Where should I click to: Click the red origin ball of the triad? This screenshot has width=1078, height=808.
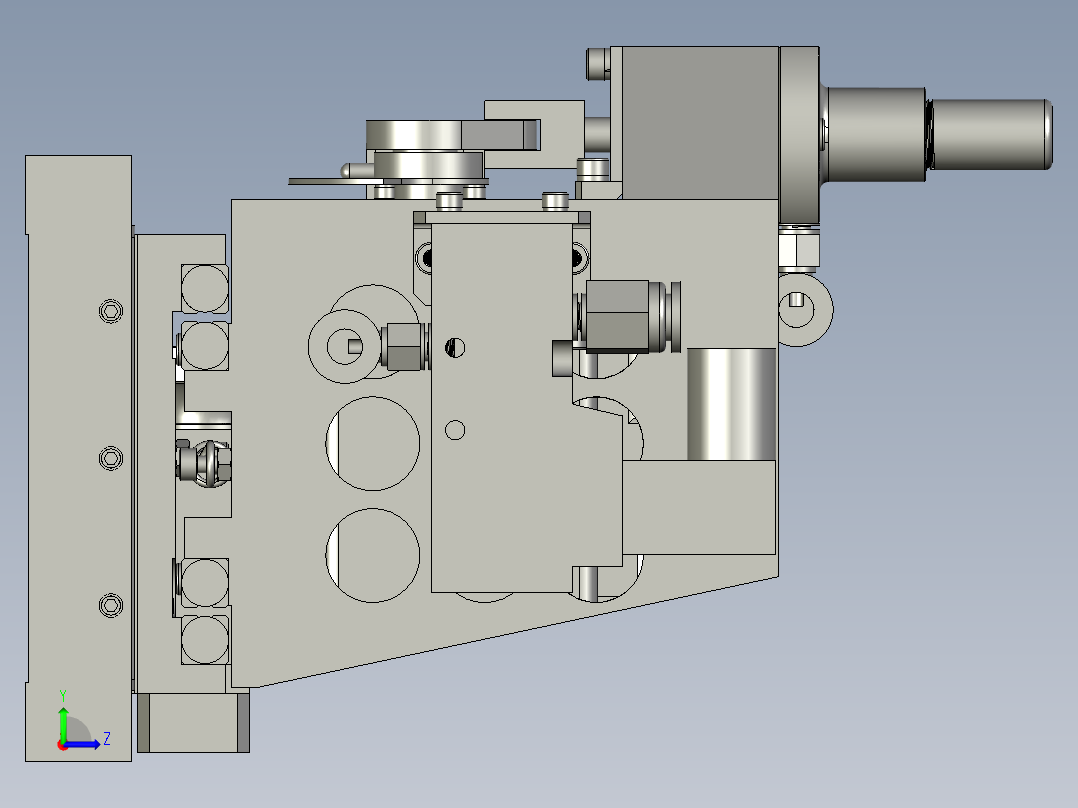[63, 745]
